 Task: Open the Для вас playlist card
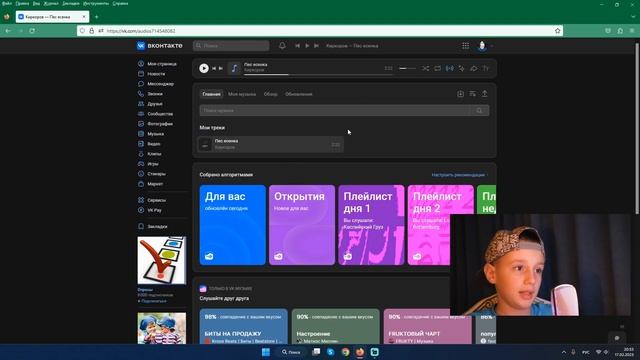point(233,225)
